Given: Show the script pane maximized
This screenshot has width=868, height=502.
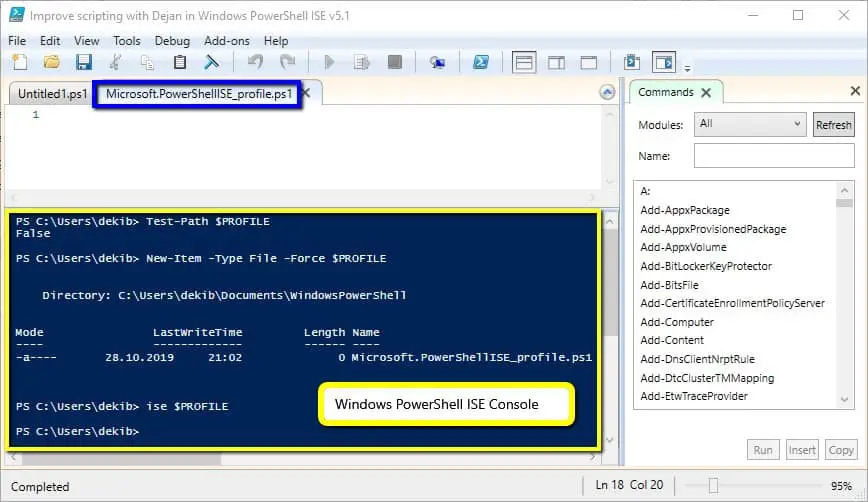Looking at the screenshot, I should pyautogui.click(x=588, y=63).
